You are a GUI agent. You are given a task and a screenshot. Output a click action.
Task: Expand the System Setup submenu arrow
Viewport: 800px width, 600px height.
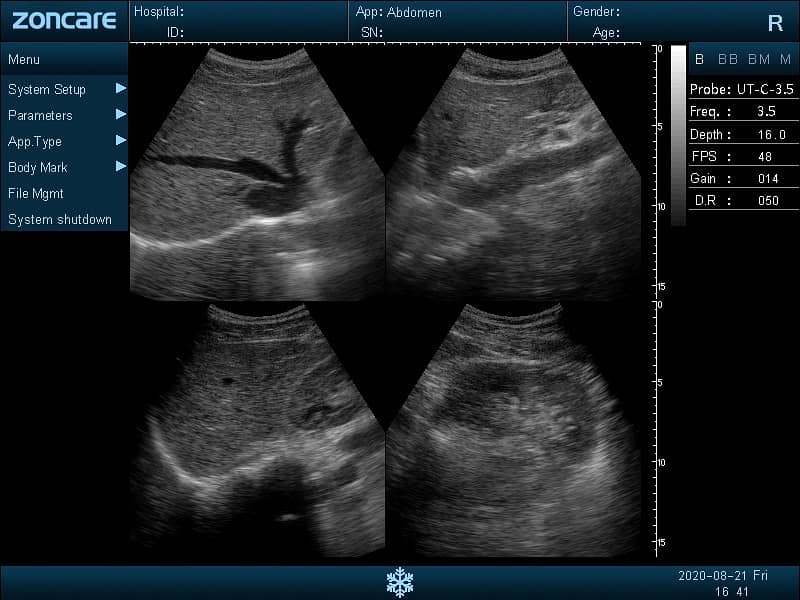[x=121, y=88]
